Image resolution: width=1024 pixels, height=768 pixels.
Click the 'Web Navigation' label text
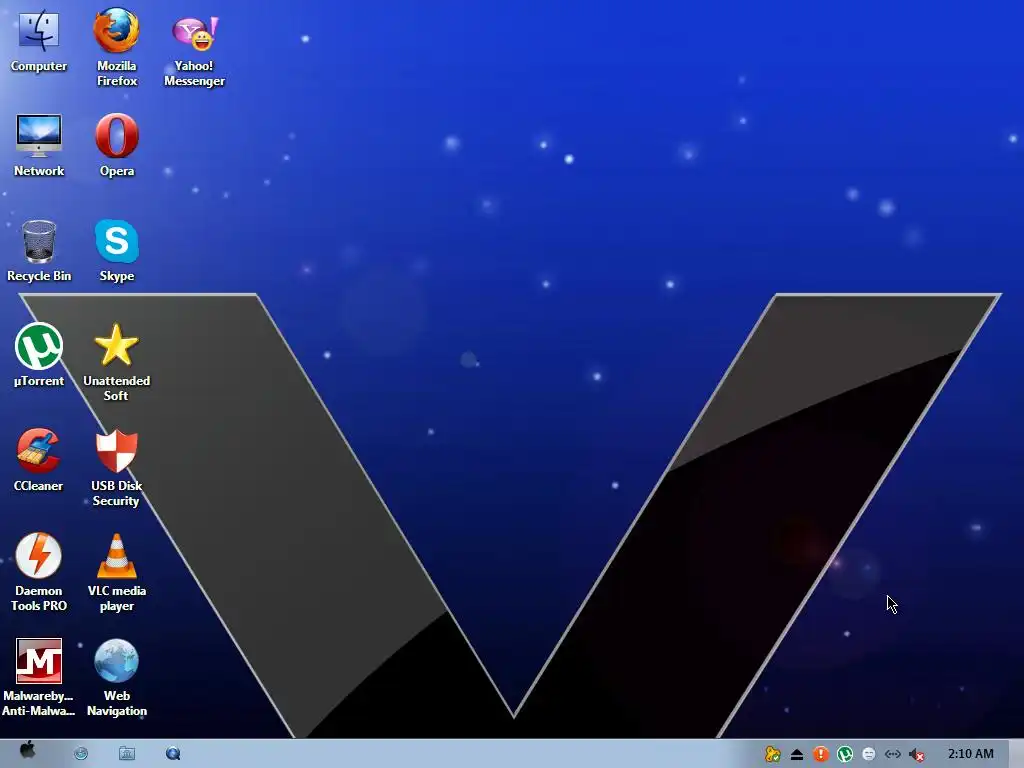[x=117, y=703]
